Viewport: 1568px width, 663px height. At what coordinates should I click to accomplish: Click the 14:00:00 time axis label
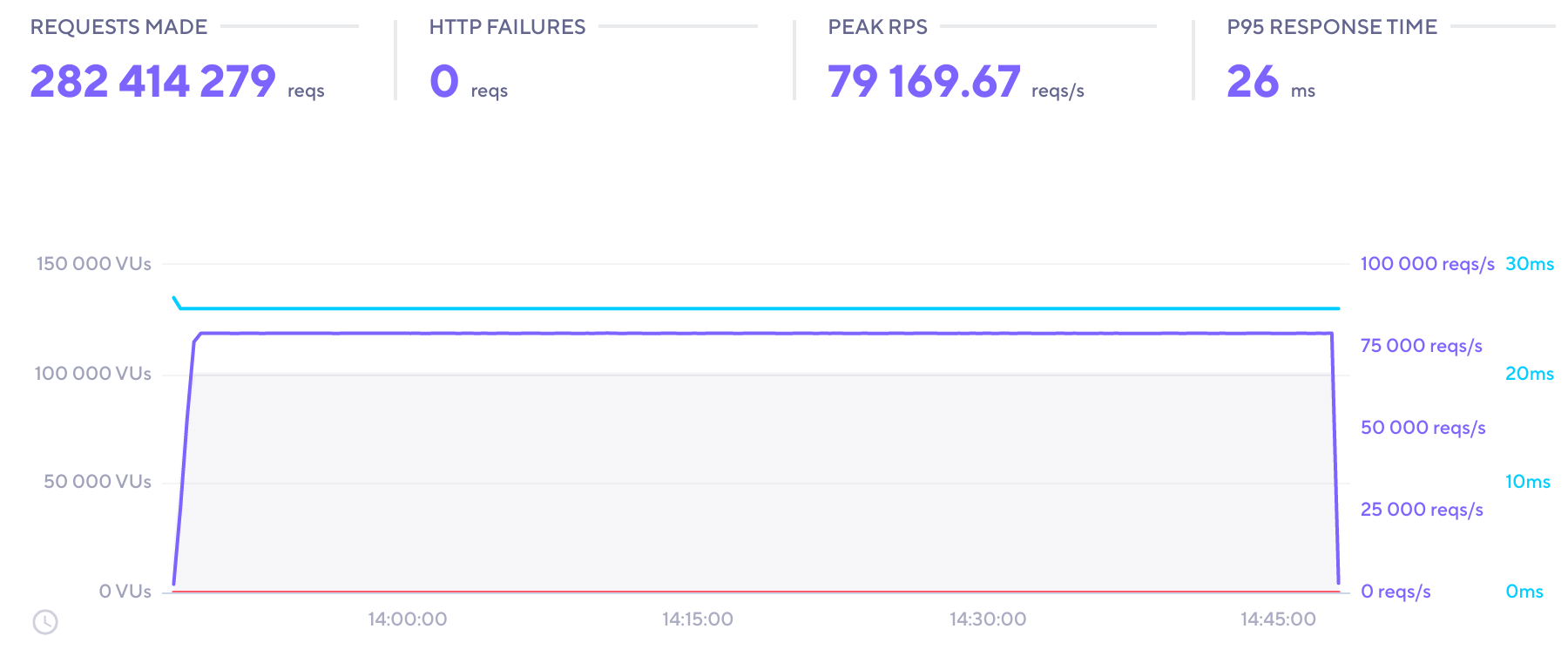point(407,619)
